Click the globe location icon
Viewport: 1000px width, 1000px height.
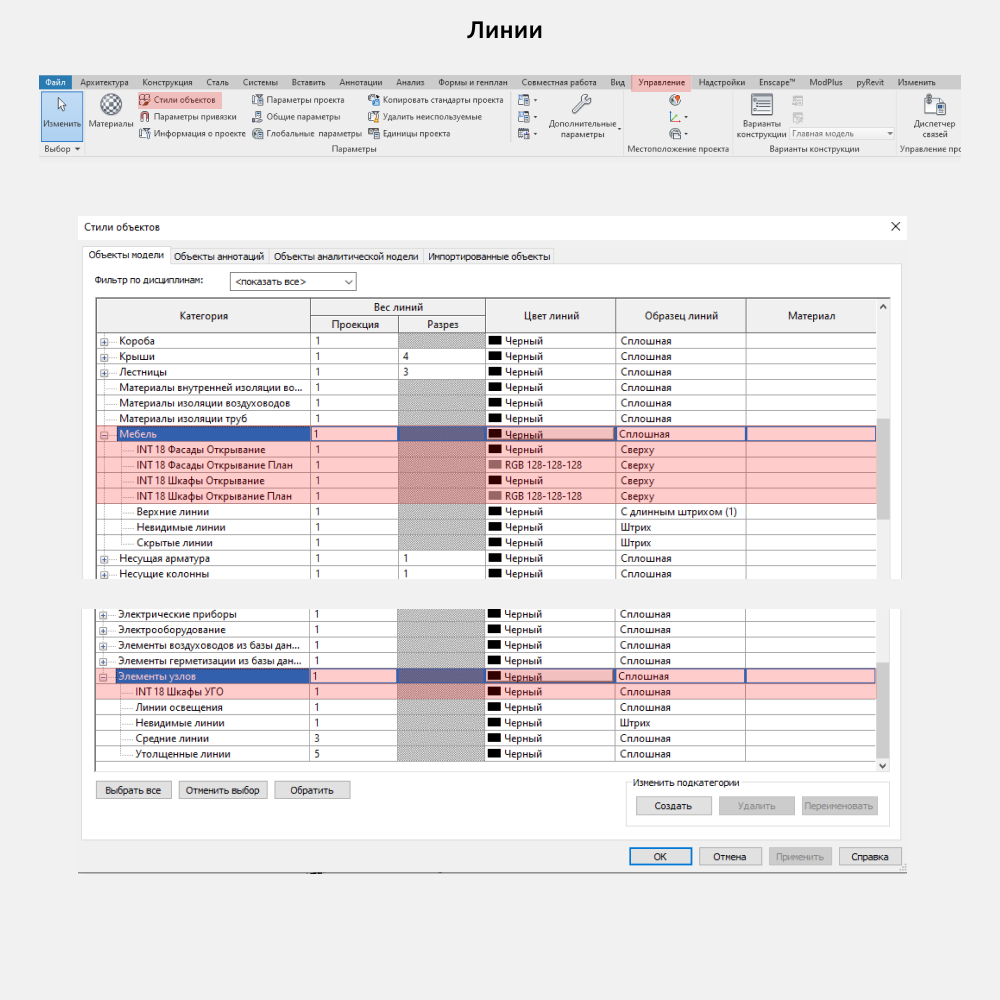tap(675, 100)
